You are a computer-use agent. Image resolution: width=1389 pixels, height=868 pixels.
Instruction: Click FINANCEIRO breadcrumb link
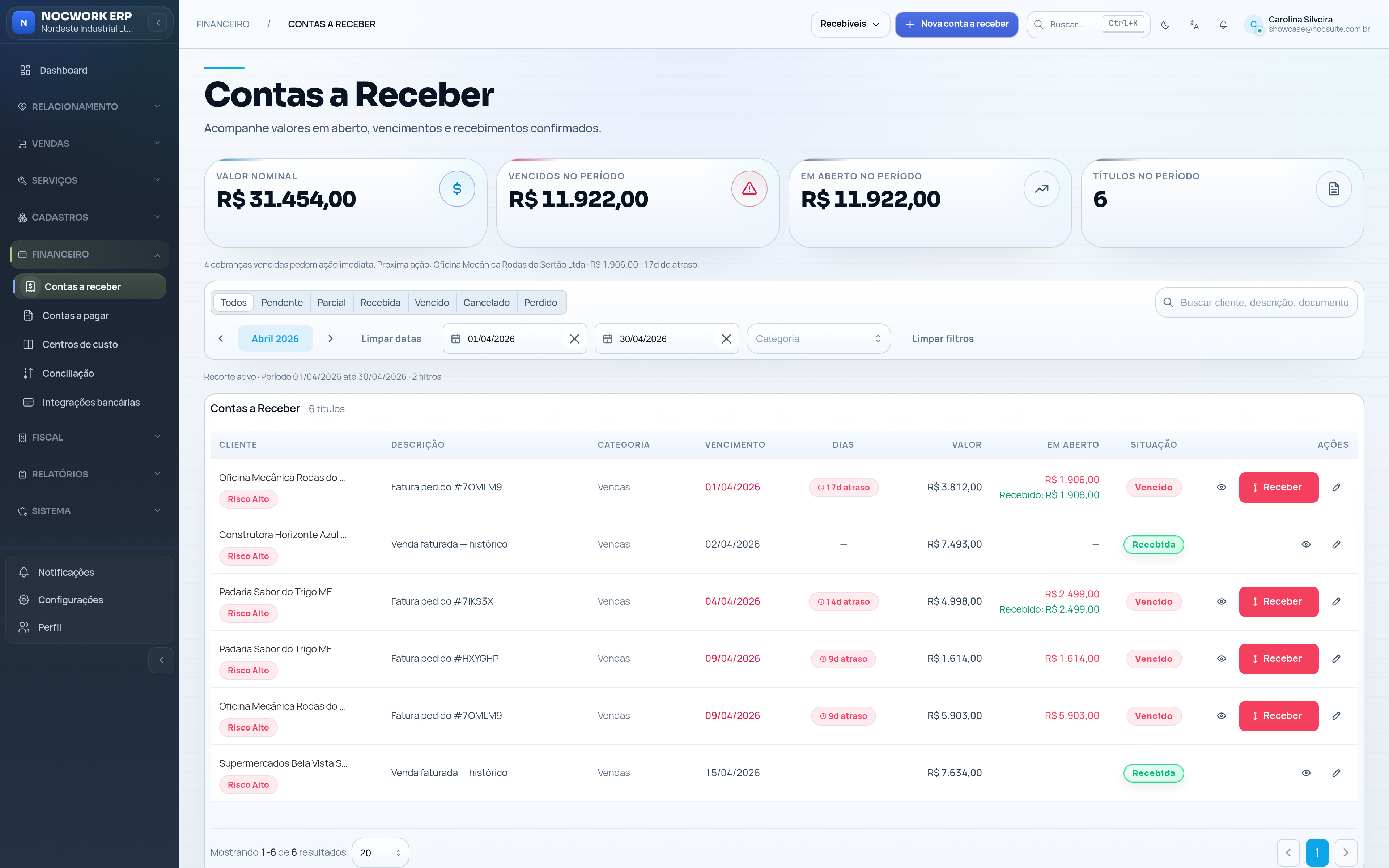(223, 24)
